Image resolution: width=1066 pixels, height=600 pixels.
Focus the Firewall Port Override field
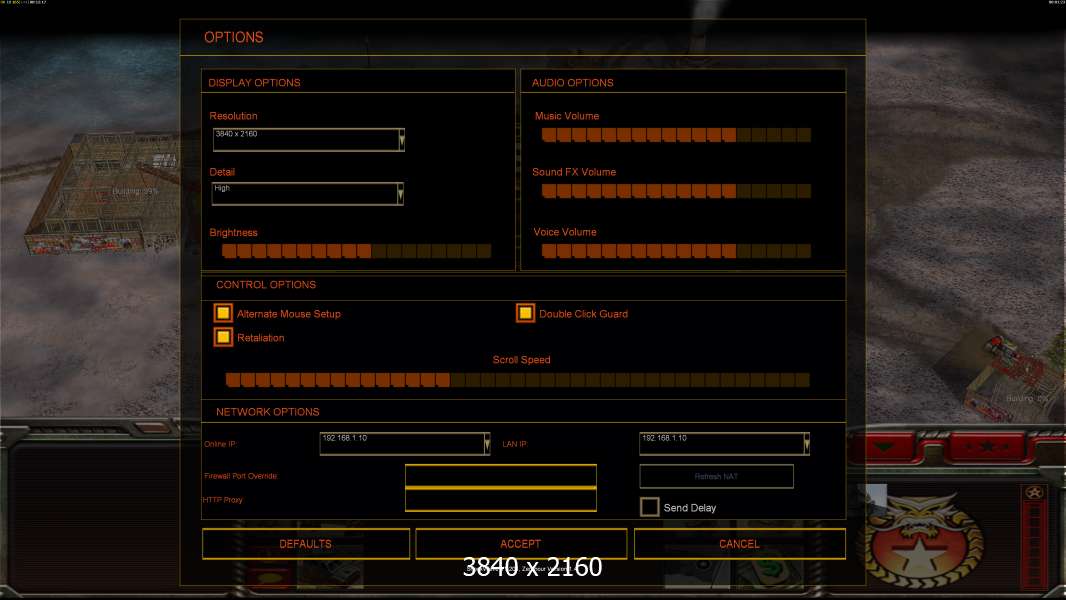501,476
